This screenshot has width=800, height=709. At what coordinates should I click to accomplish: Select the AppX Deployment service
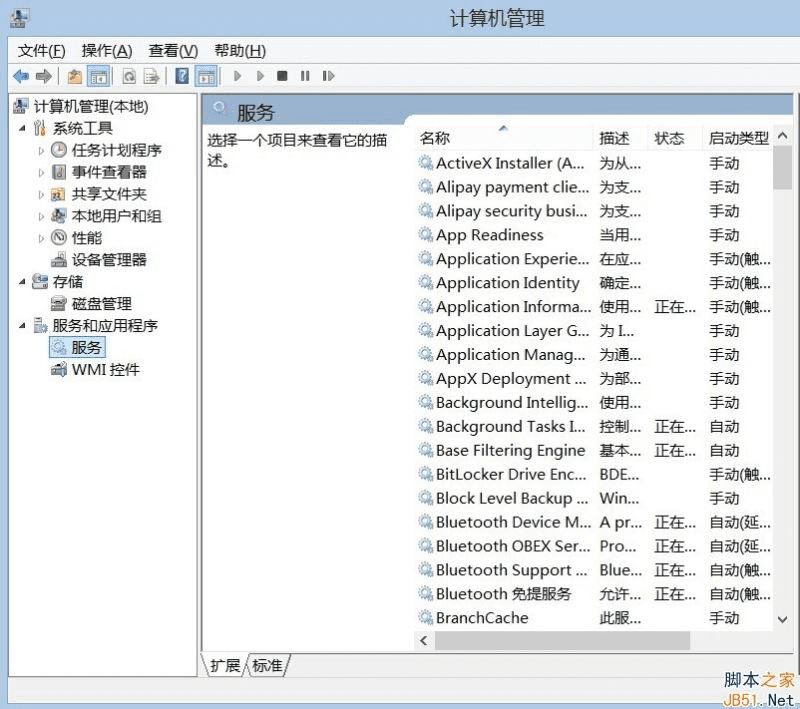(x=594, y=379)
